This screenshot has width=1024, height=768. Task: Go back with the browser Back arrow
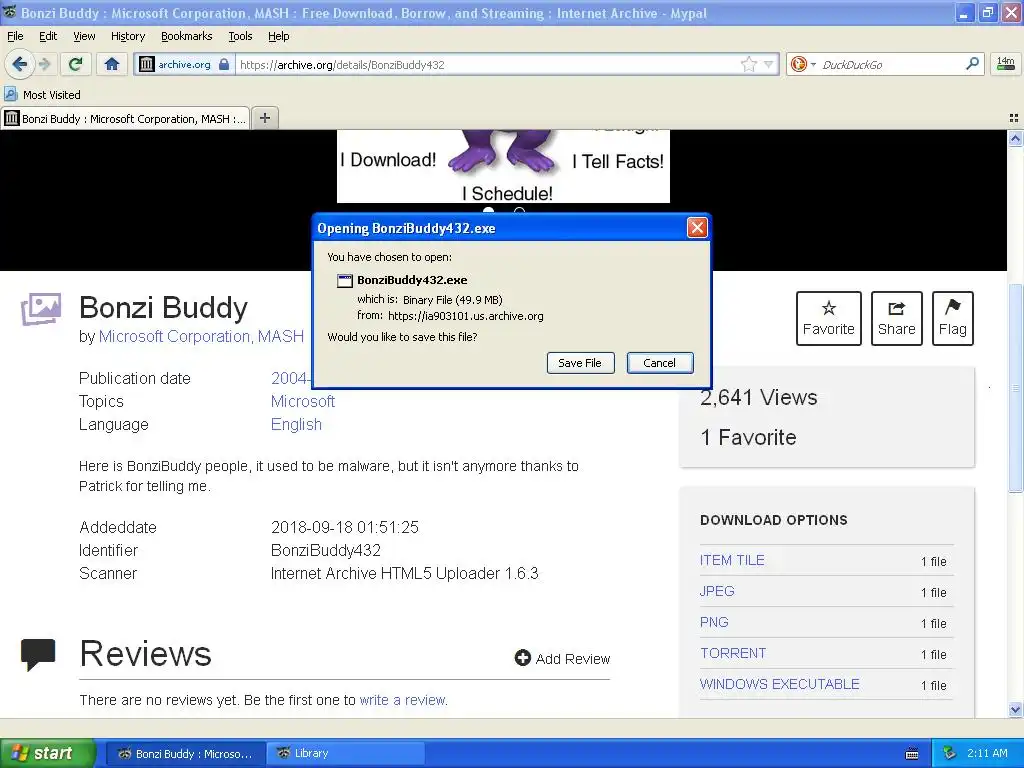click(x=19, y=64)
